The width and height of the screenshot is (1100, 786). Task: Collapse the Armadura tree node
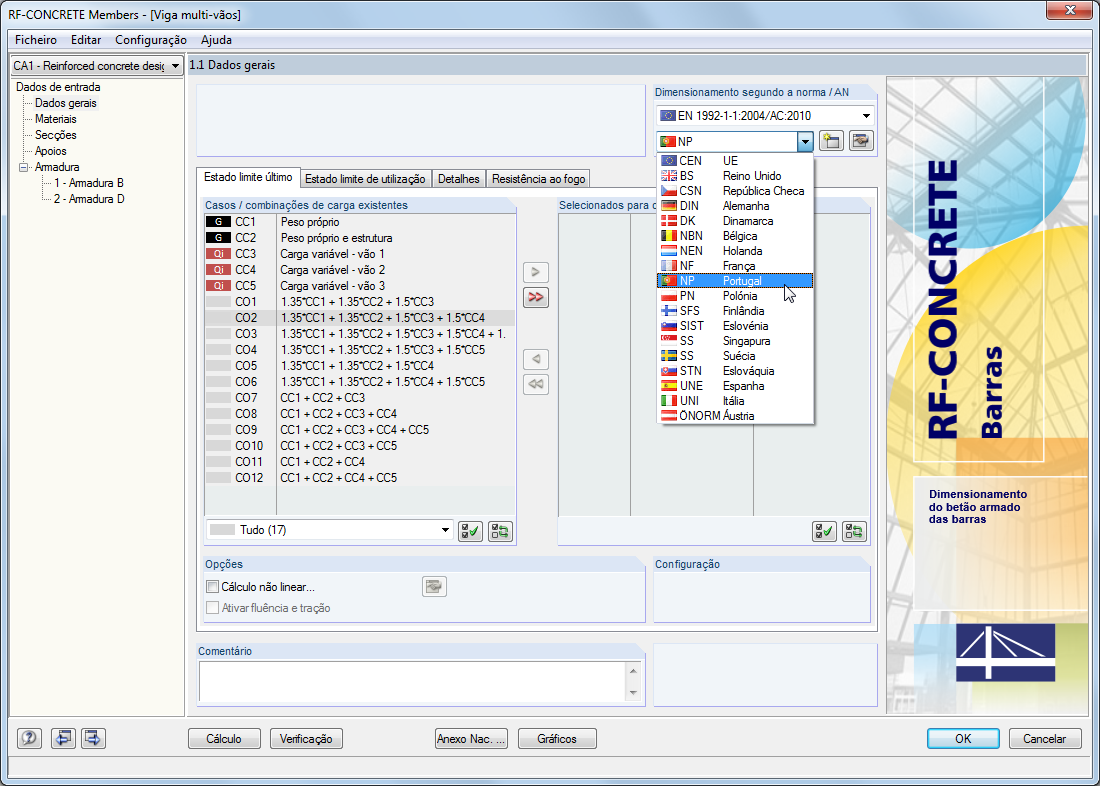(23, 167)
